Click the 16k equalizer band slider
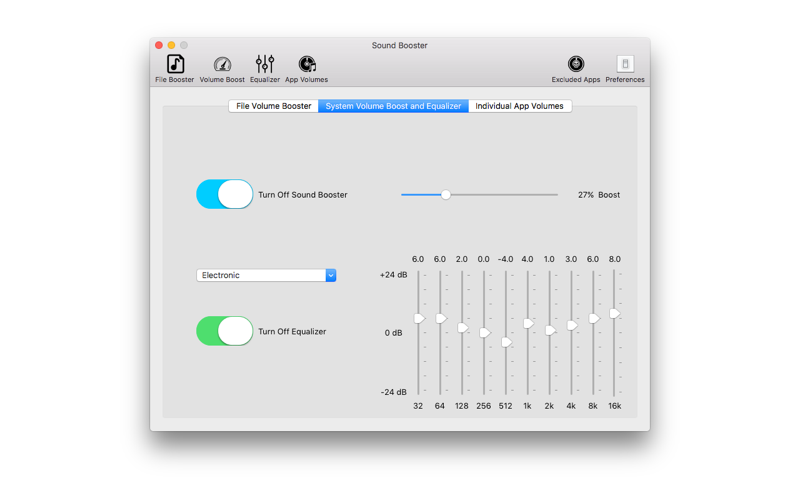This screenshot has width=800, height=500. [x=615, y=314]
